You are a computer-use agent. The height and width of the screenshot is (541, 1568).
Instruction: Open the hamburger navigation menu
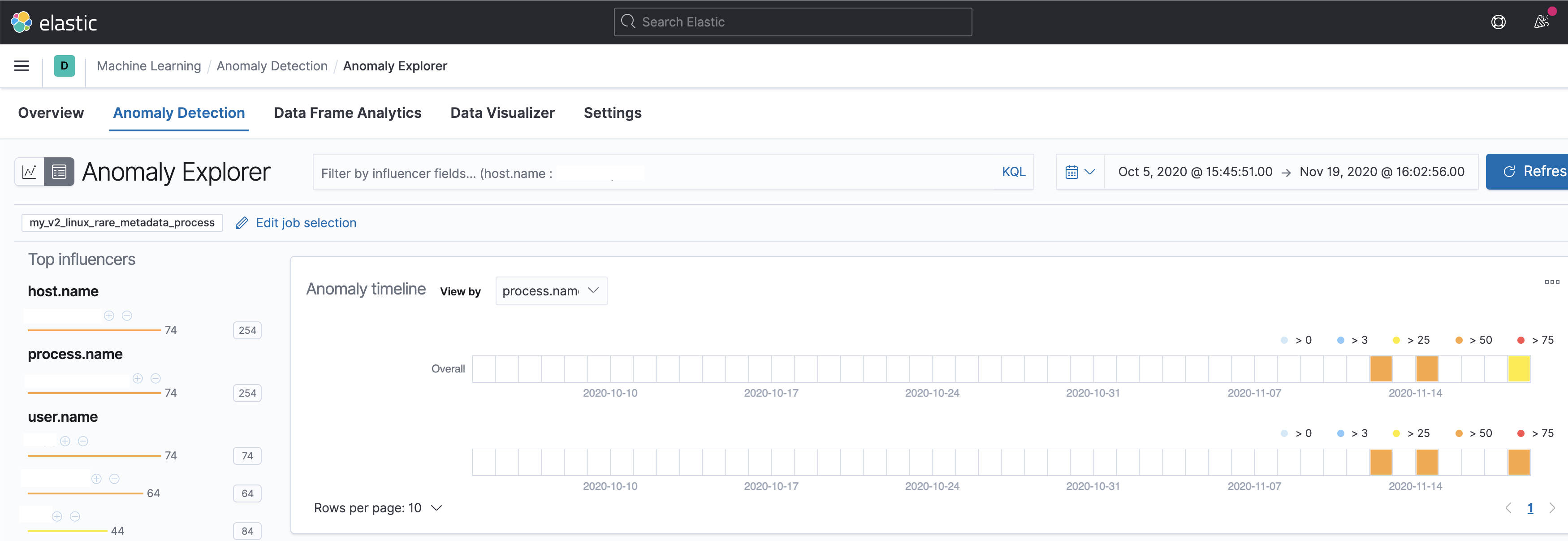coord(22,66)
